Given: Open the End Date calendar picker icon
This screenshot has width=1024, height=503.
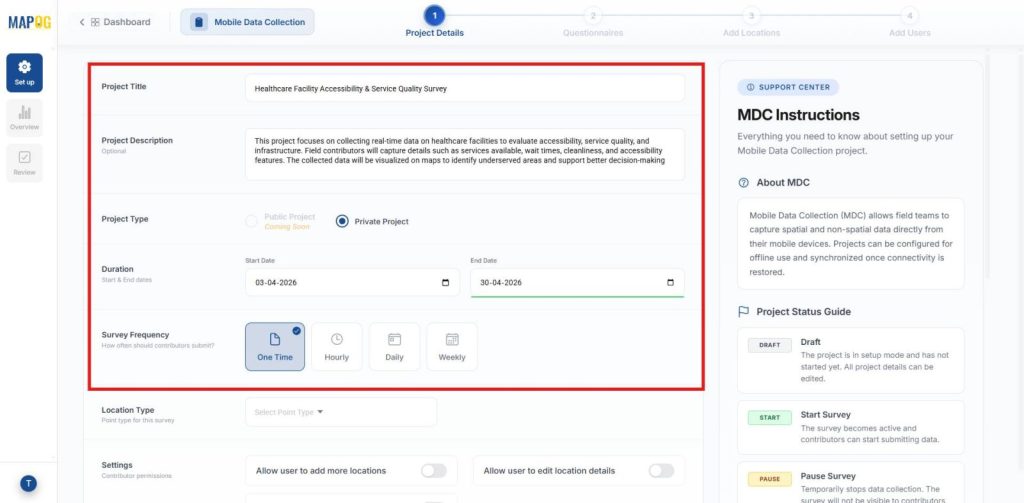Looking at the screenshot, I should (x=670, y=283).
